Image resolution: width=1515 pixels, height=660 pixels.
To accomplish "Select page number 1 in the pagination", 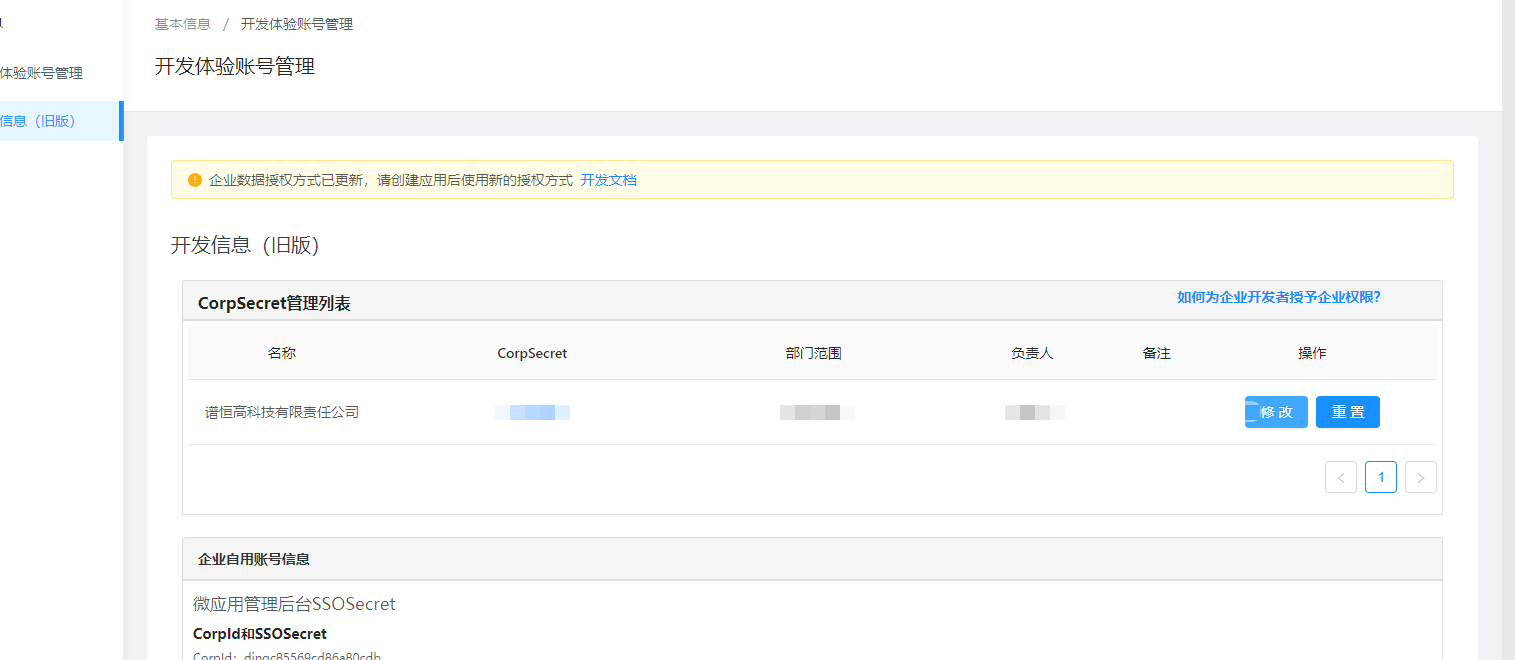I will [1380, 477].
